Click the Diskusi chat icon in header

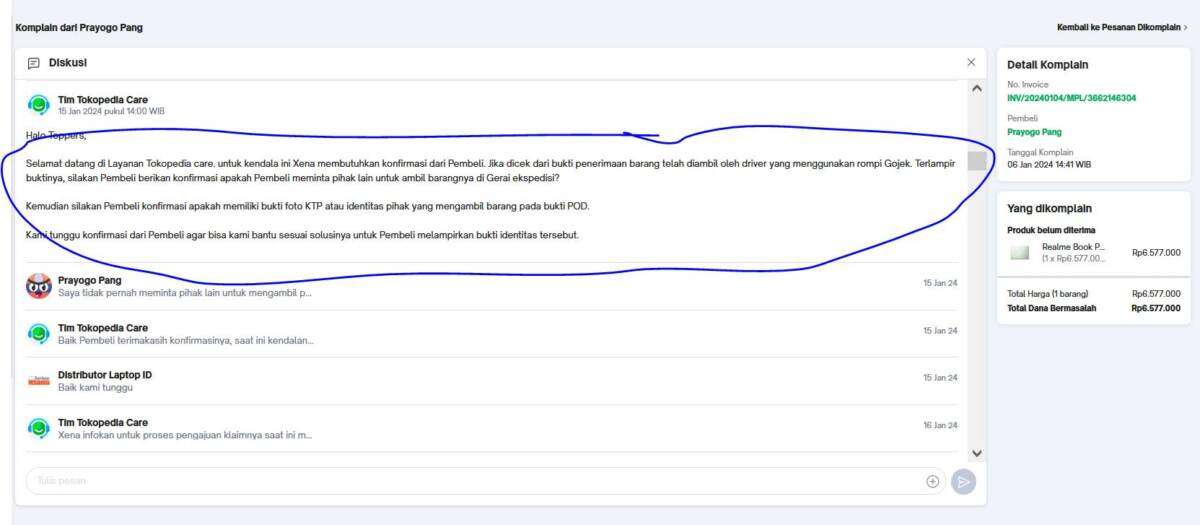click(34, 63)
